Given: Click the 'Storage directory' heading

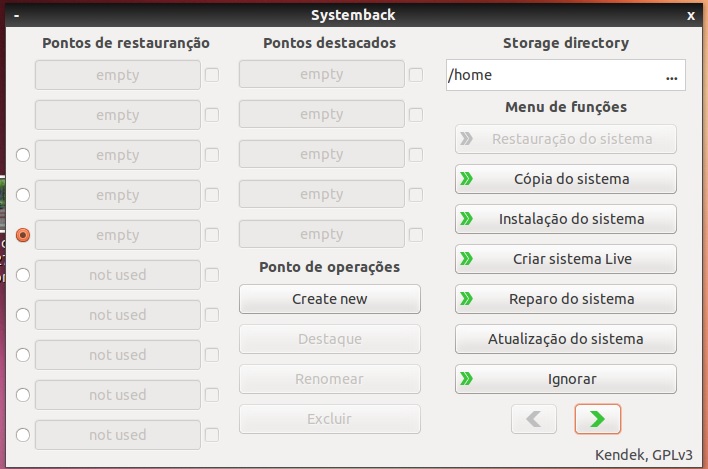Looking at the screenshot, I should pyautogui.click(x=566, y=43).
